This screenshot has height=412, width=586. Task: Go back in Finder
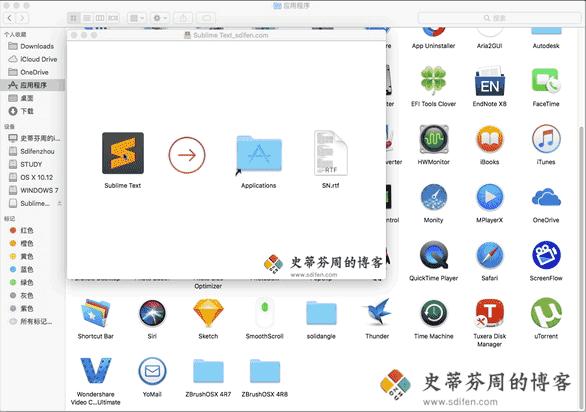(x=10, y=18)
